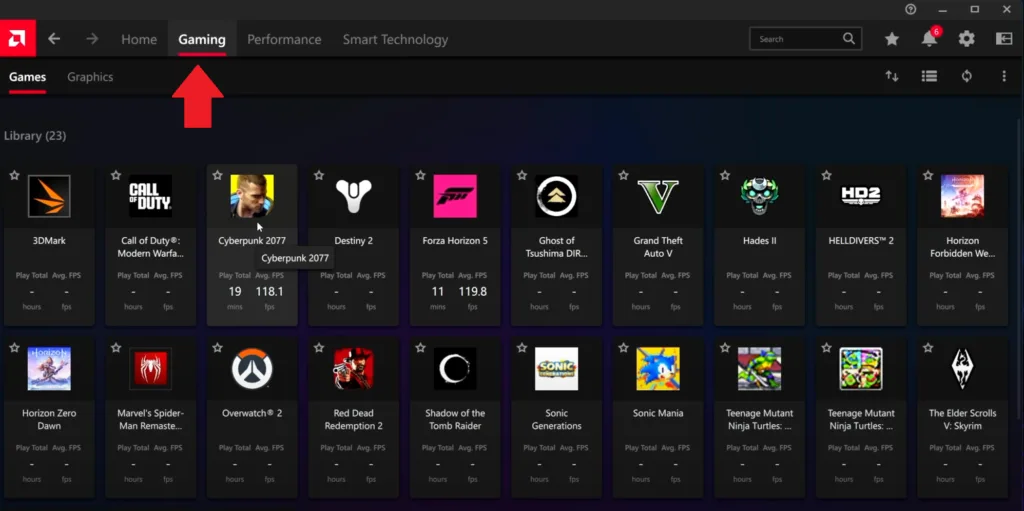Favorite Forza Horizon 5 with its star

tap(421, 176)
